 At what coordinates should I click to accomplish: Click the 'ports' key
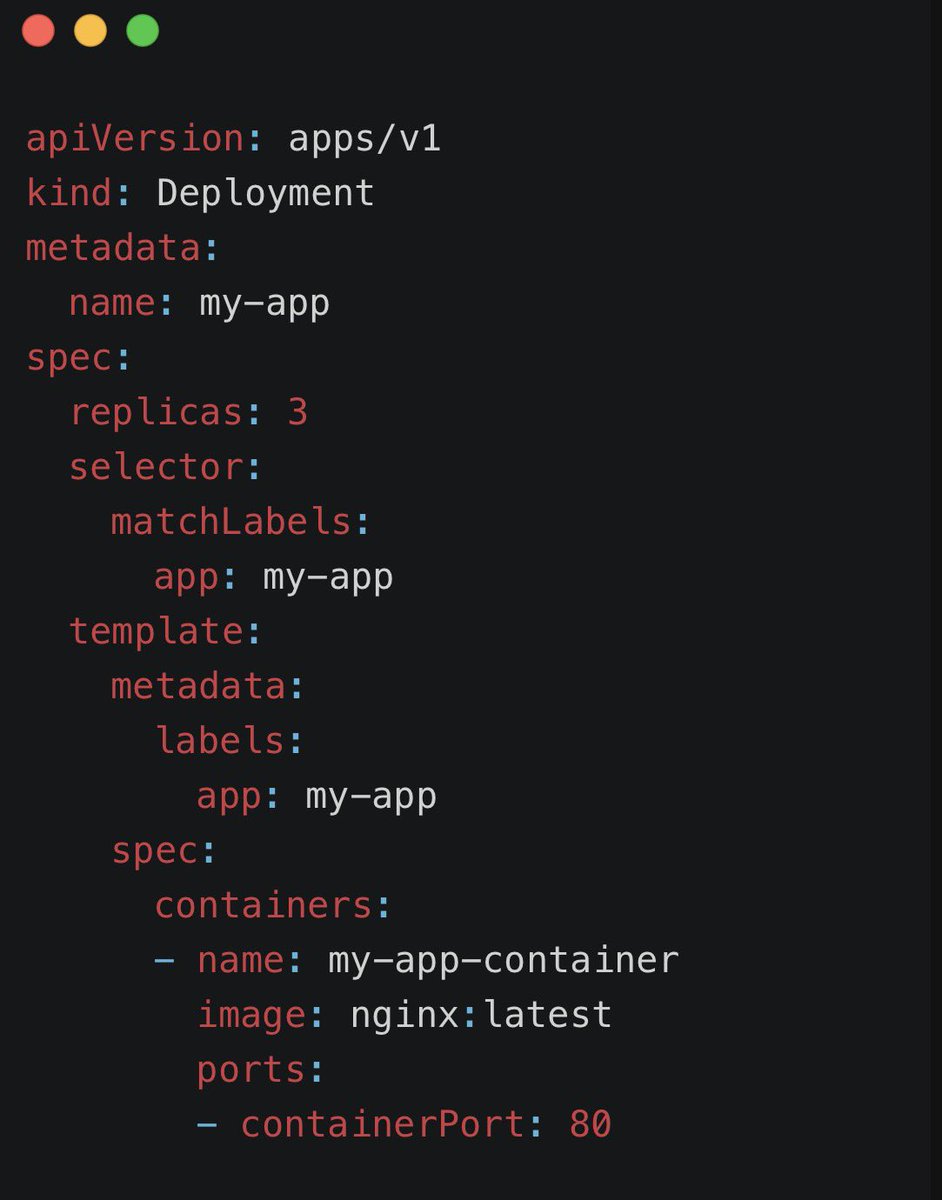click(x=252, y=1070)
